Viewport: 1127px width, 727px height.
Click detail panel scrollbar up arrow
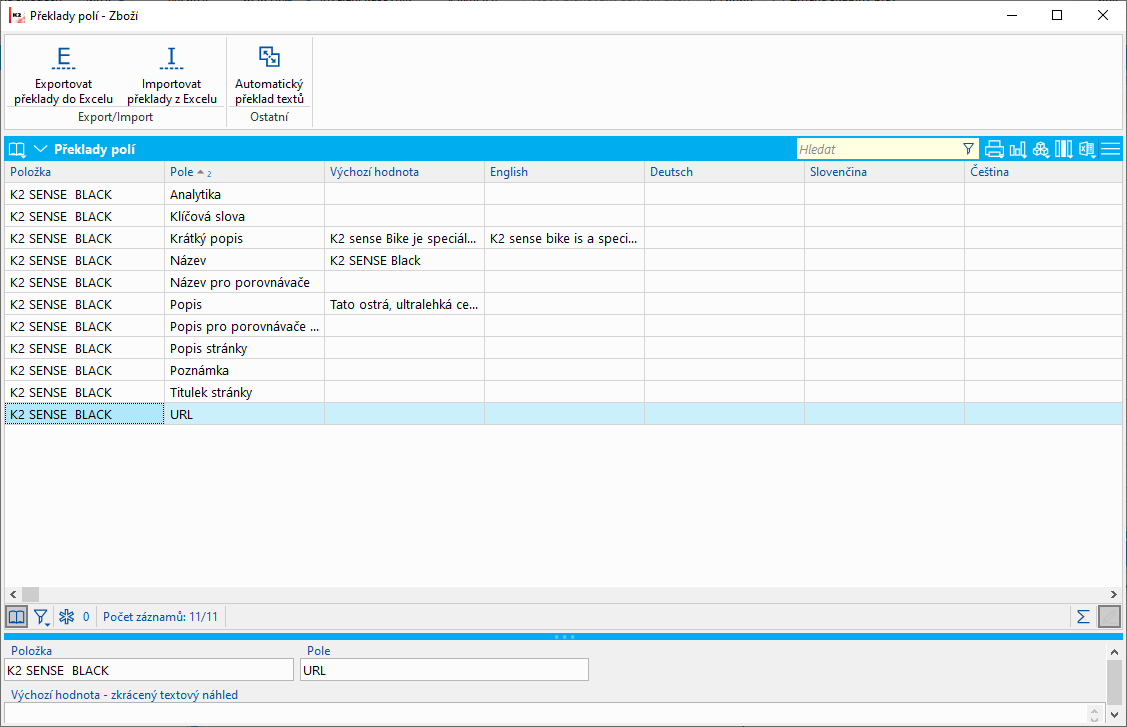coord(1114,651)
